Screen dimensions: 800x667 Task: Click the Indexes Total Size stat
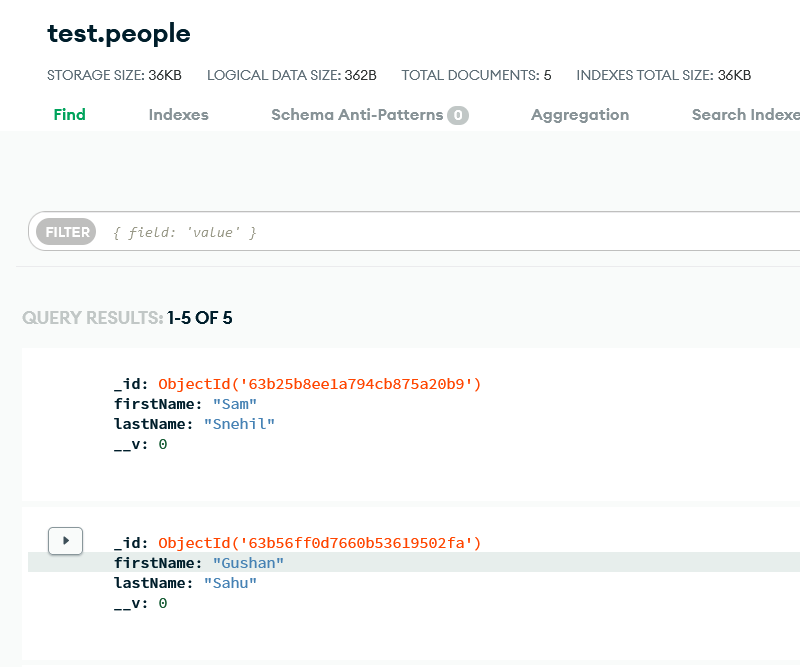(664, 75)
